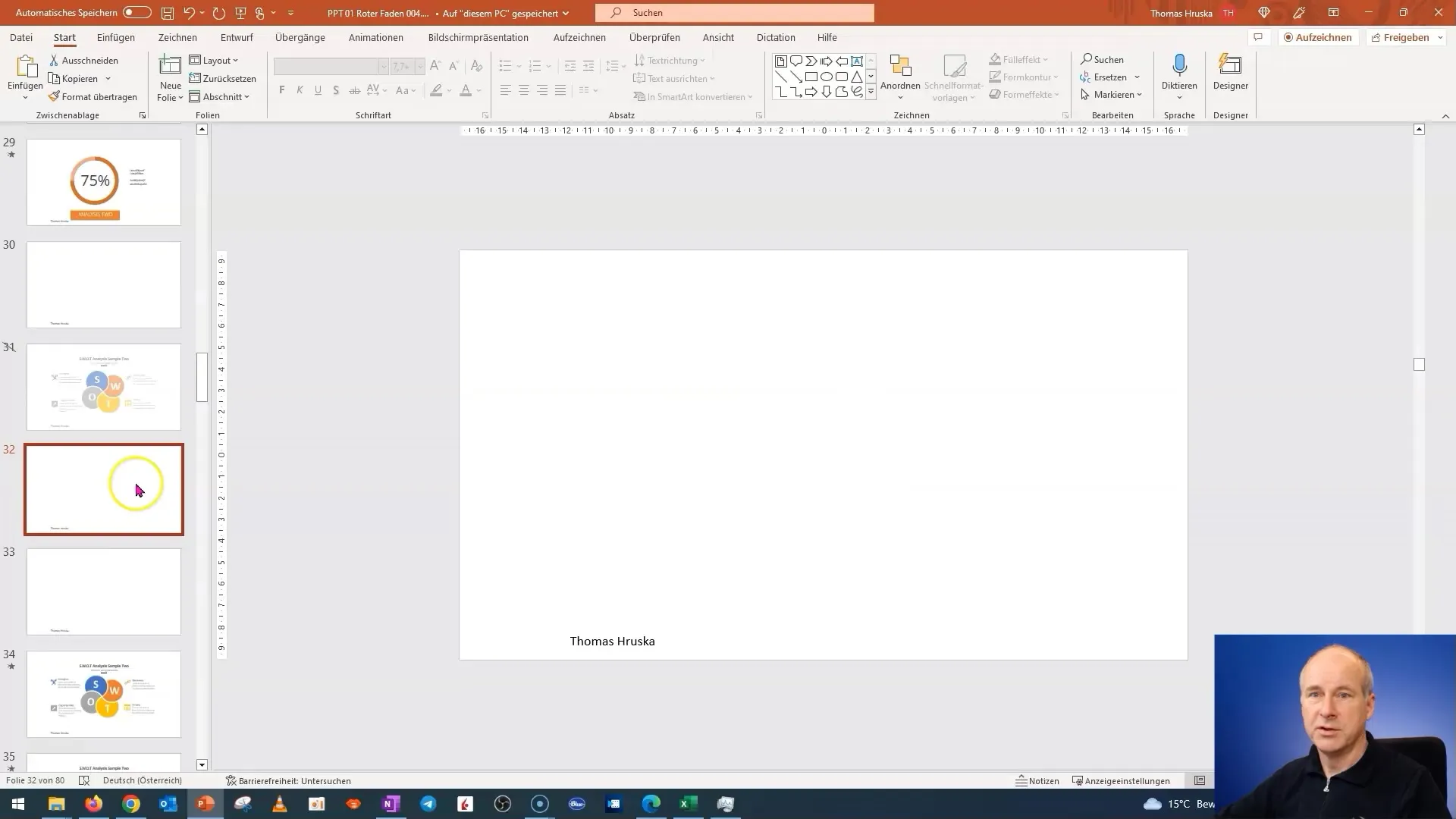Image resolution: width=1456 pixels, height=819 pixels.
Task: Enable Barrierefreiheit: Untersuchen status toggle
Action: pyautogui.click(x=288, y=780)
